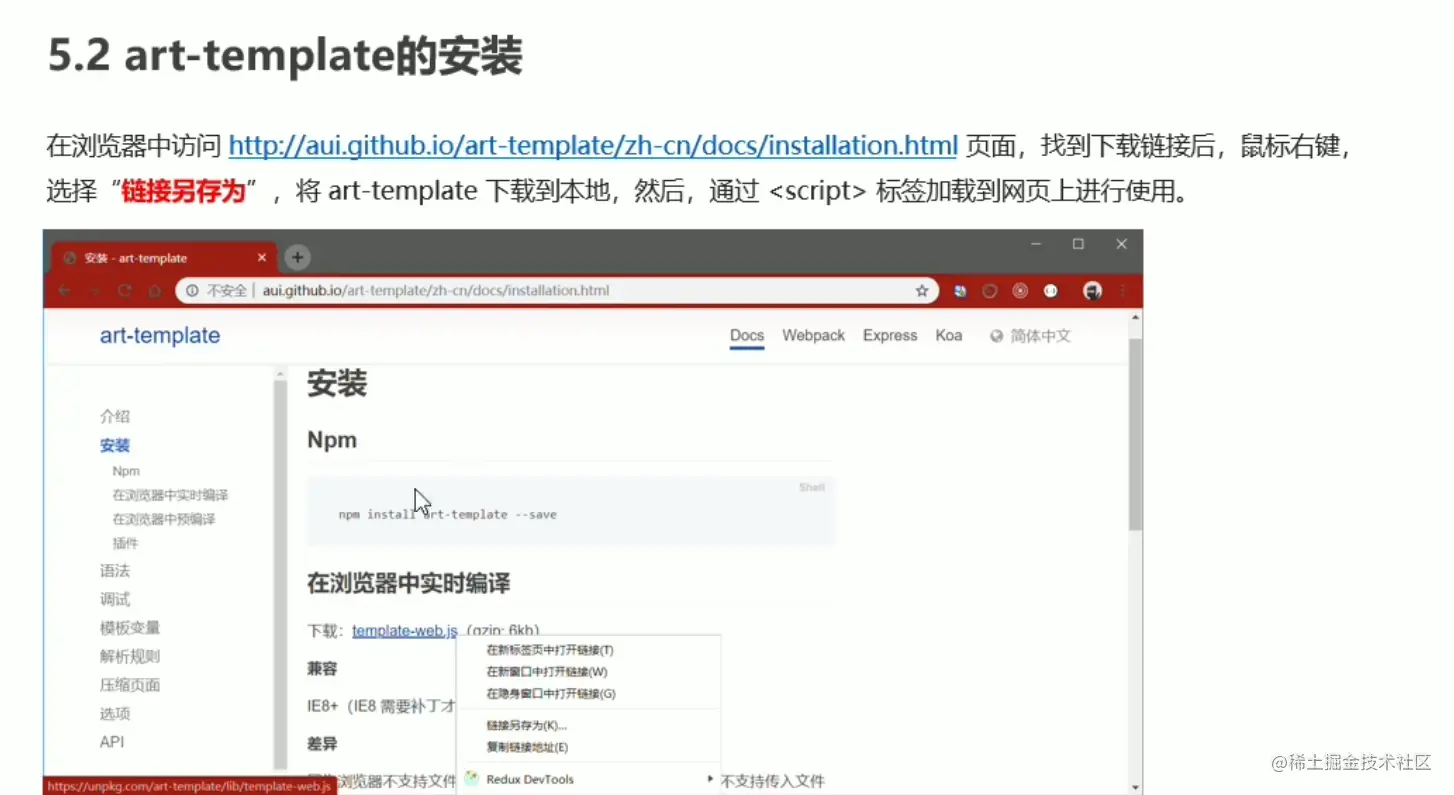The width and height of the screenshot is (1454, 795).
Task: Select 模板变量 in the sidebar
Action: point(130,628)
